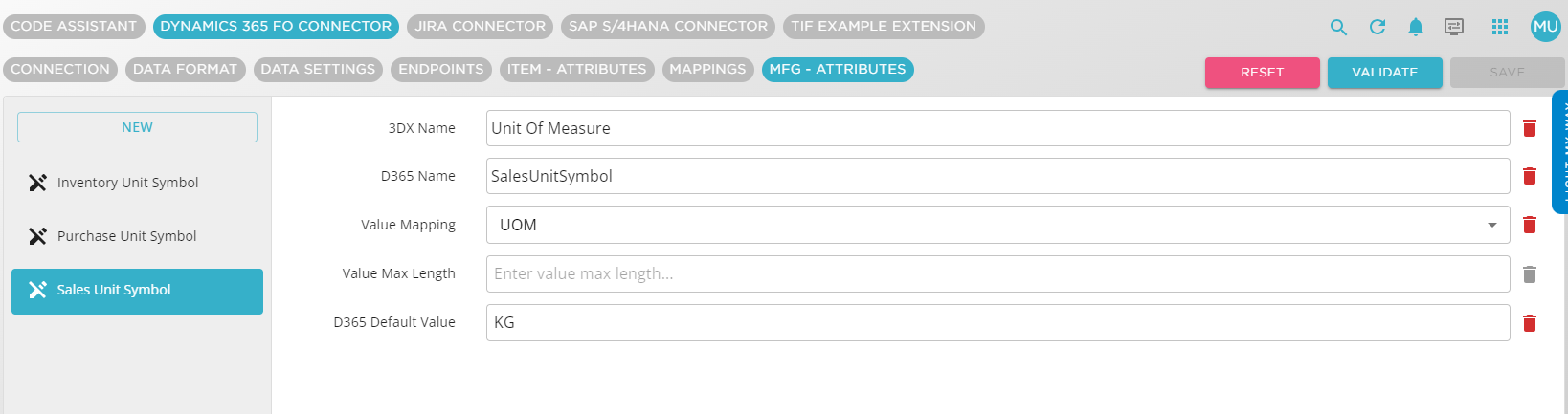Delete the 3DX Name field

pos(1530,128)
